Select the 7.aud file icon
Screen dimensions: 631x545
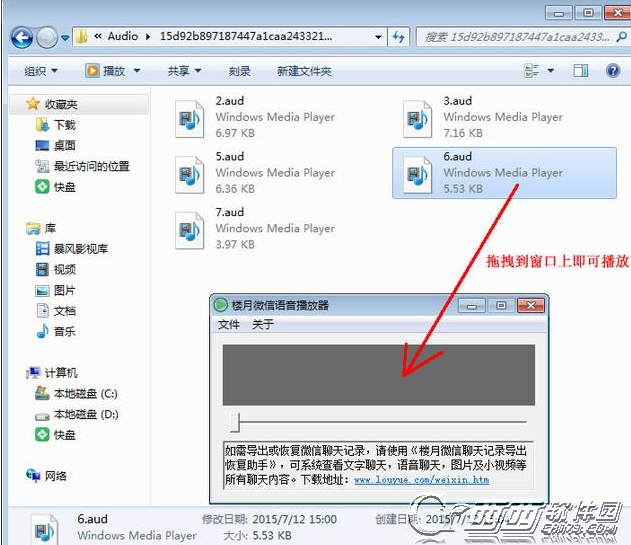189,230
